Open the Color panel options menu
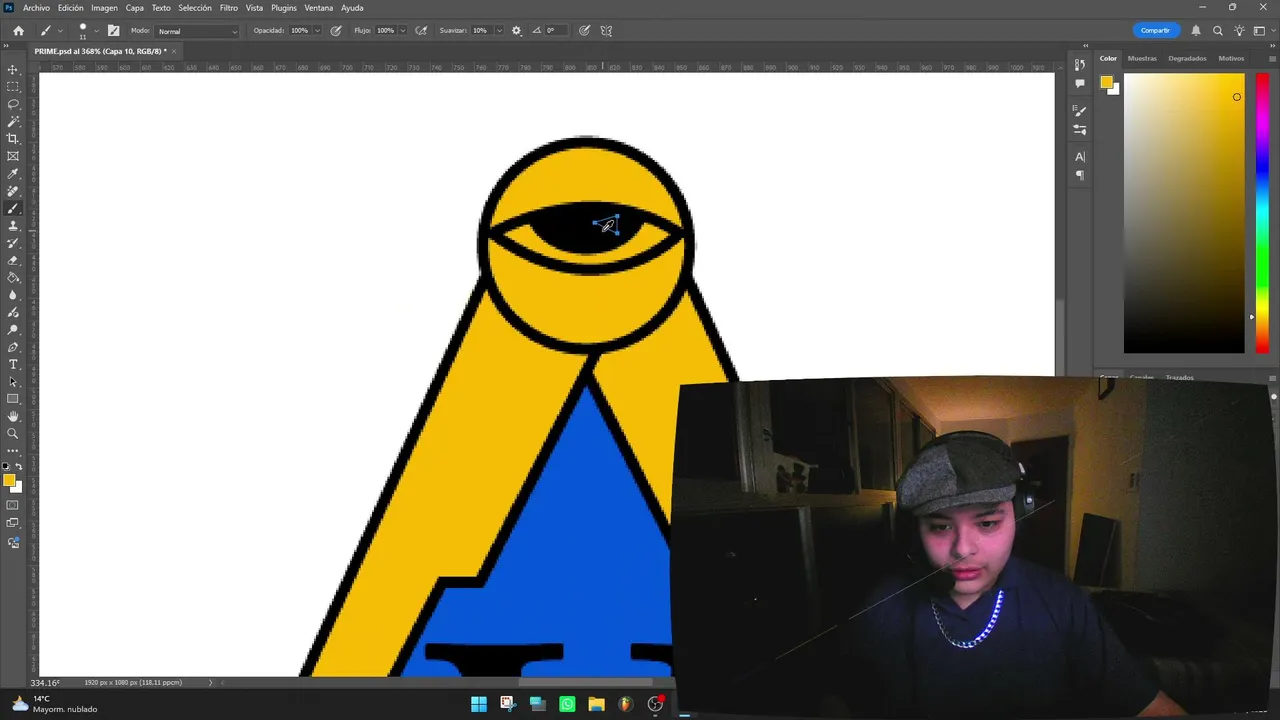 [x=1272, y=59]
